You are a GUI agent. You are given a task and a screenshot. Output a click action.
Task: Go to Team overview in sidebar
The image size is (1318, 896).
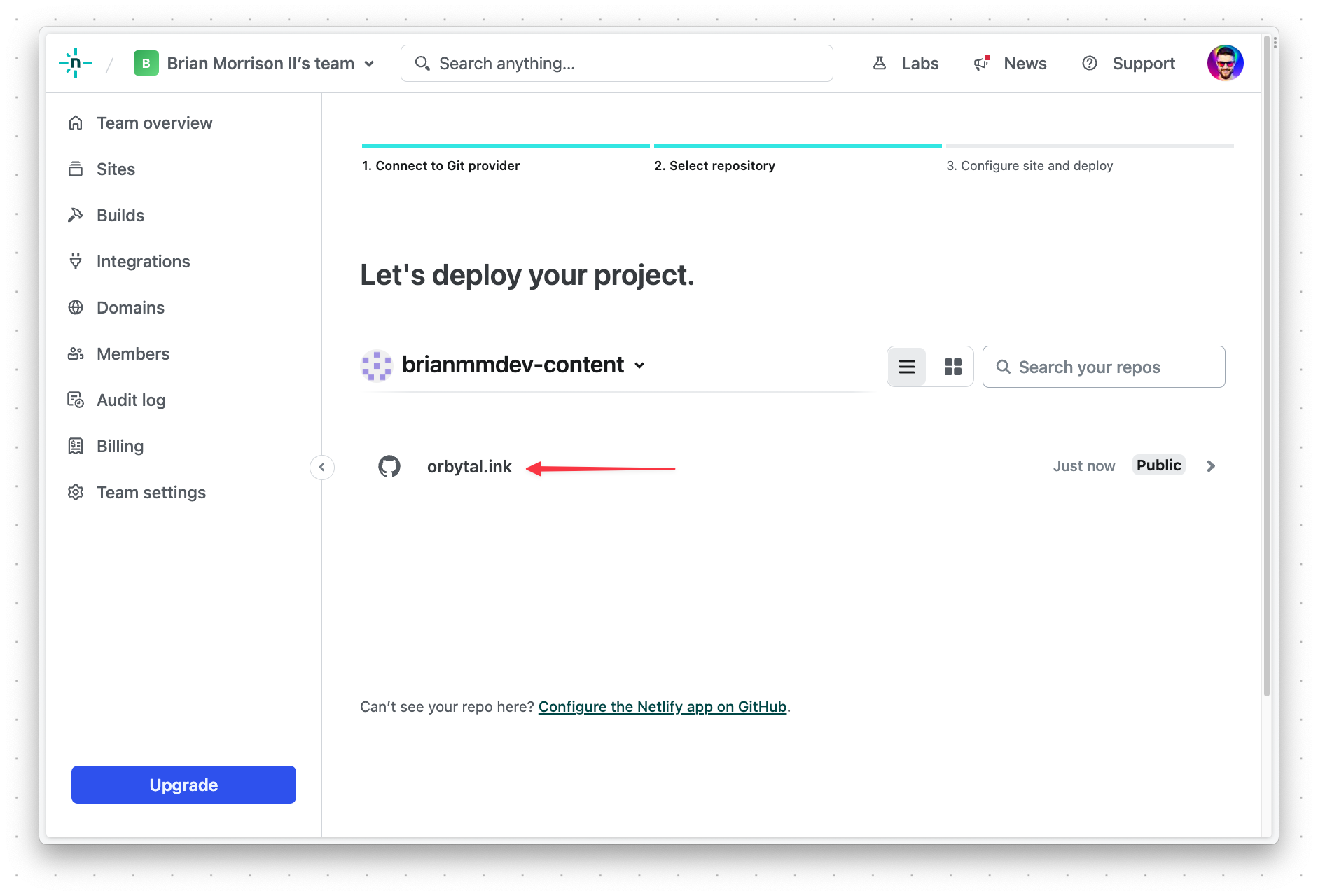click(x=154, y=122)
